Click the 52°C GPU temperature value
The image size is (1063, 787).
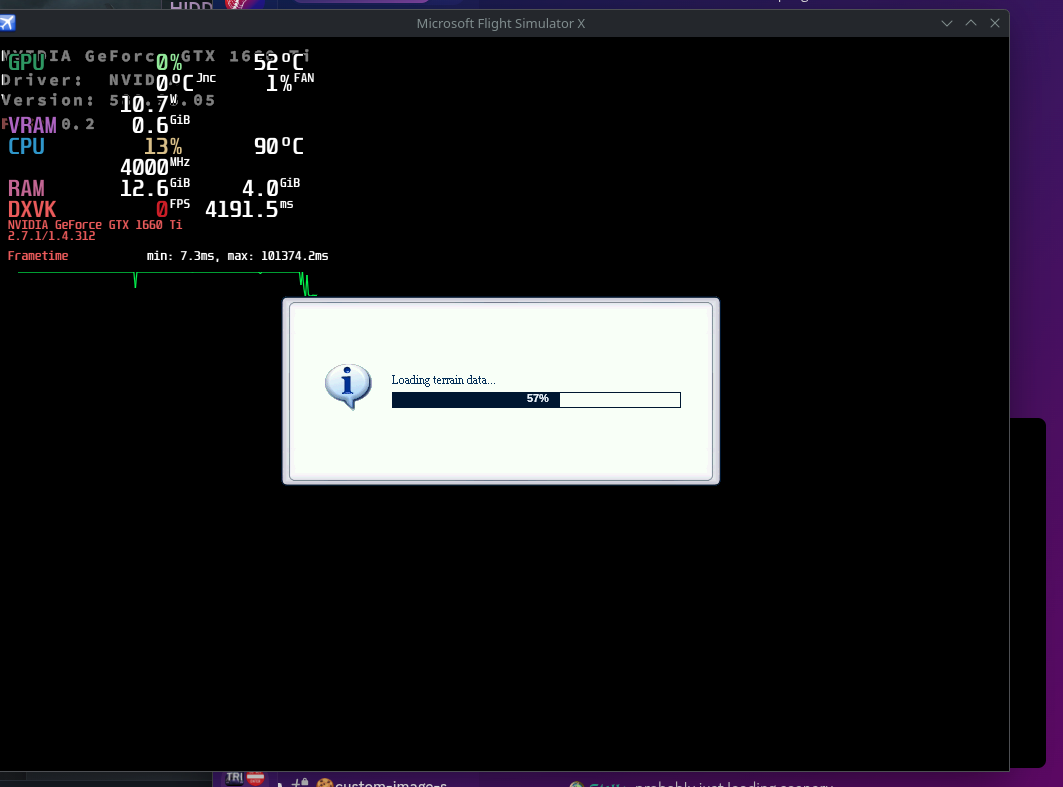[279, 62]
